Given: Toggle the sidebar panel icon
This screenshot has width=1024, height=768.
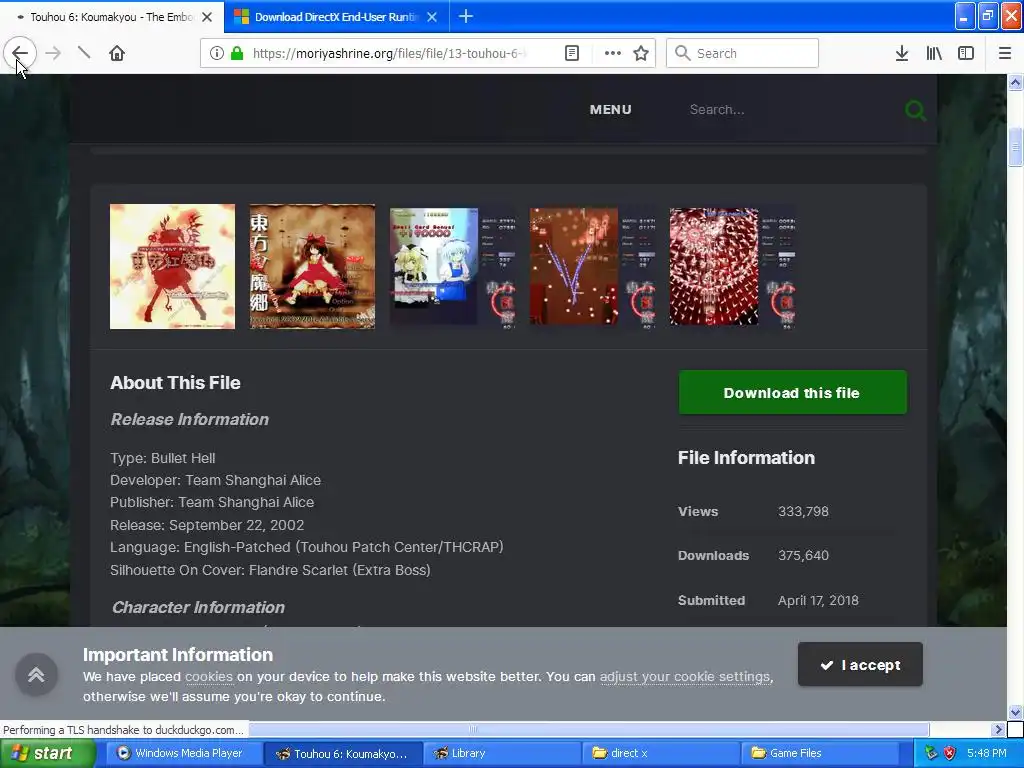Looking at the screenshot, I should pyautogui.click(x=965, y=53).
